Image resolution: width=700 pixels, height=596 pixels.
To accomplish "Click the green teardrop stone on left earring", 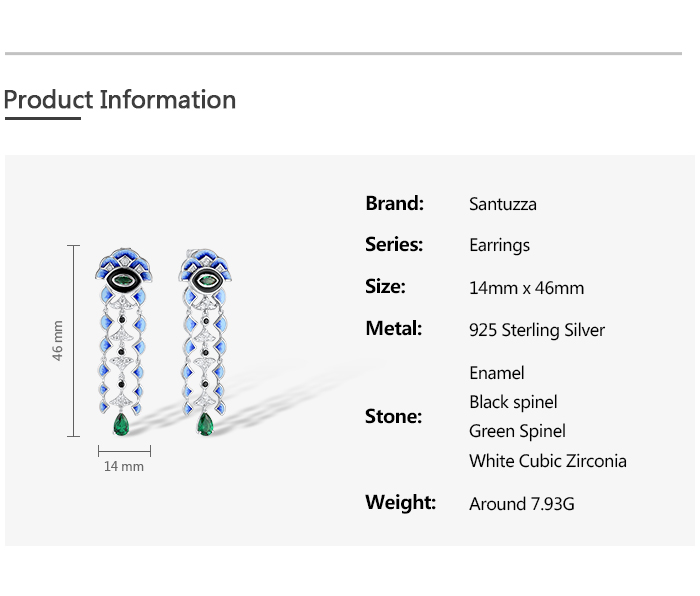I will click(121, 425).
